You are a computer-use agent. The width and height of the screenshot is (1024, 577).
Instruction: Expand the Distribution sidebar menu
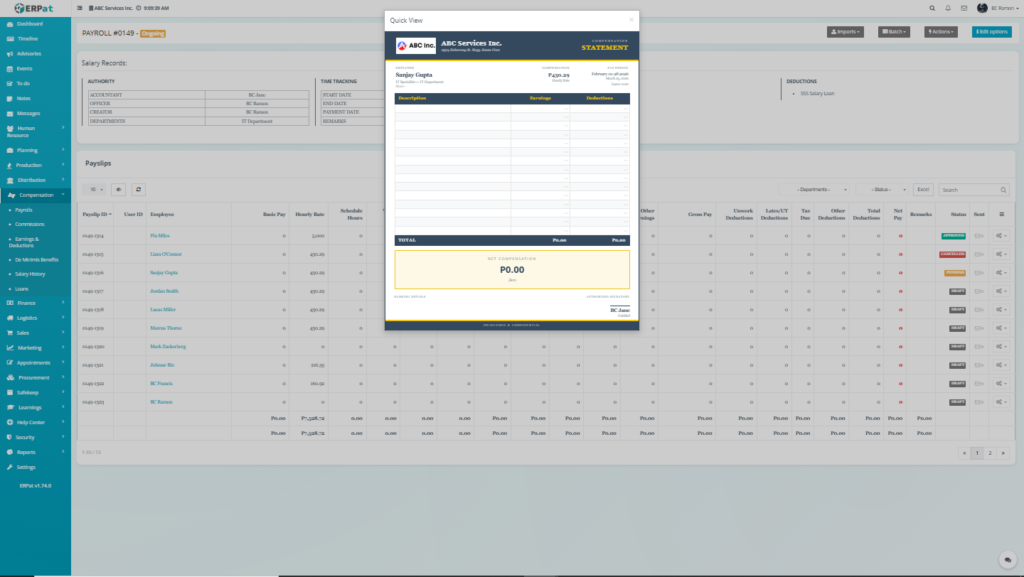coord(35,180)
